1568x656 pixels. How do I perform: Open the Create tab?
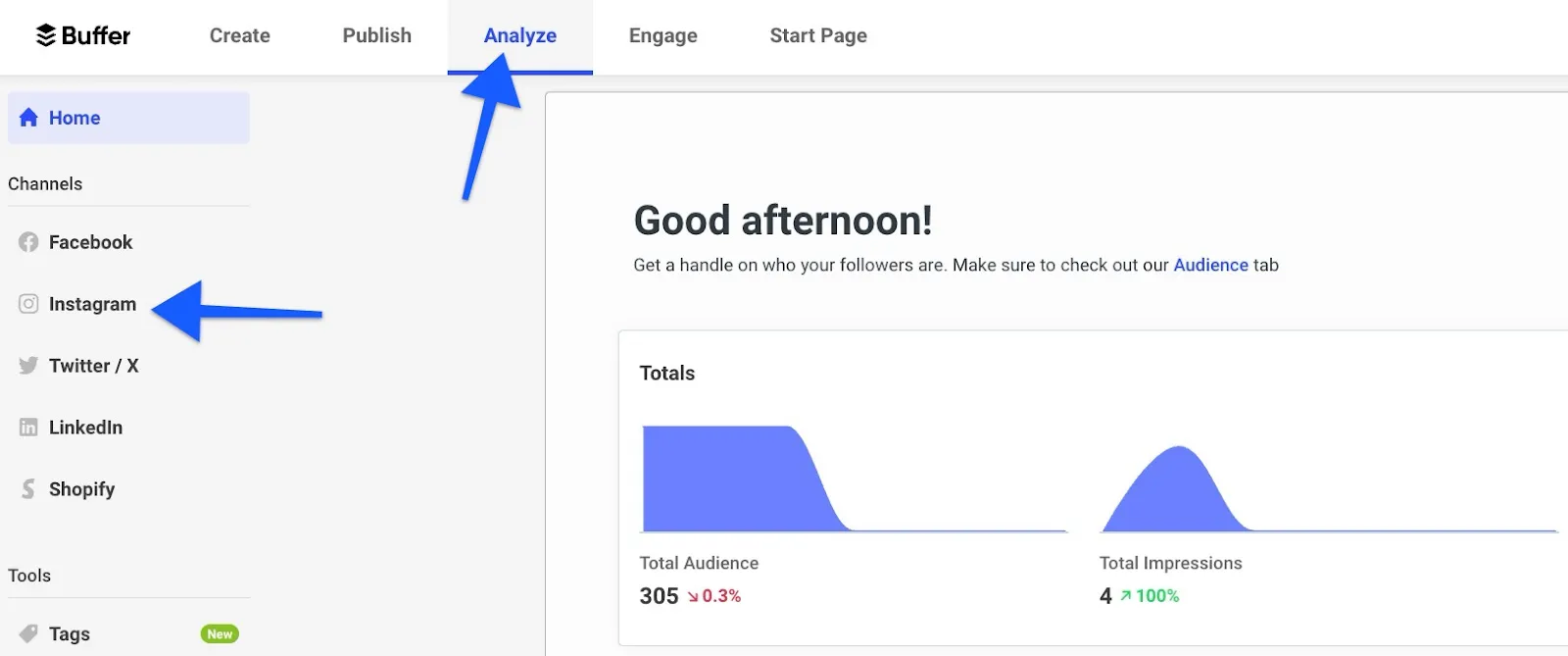(240, 35)
